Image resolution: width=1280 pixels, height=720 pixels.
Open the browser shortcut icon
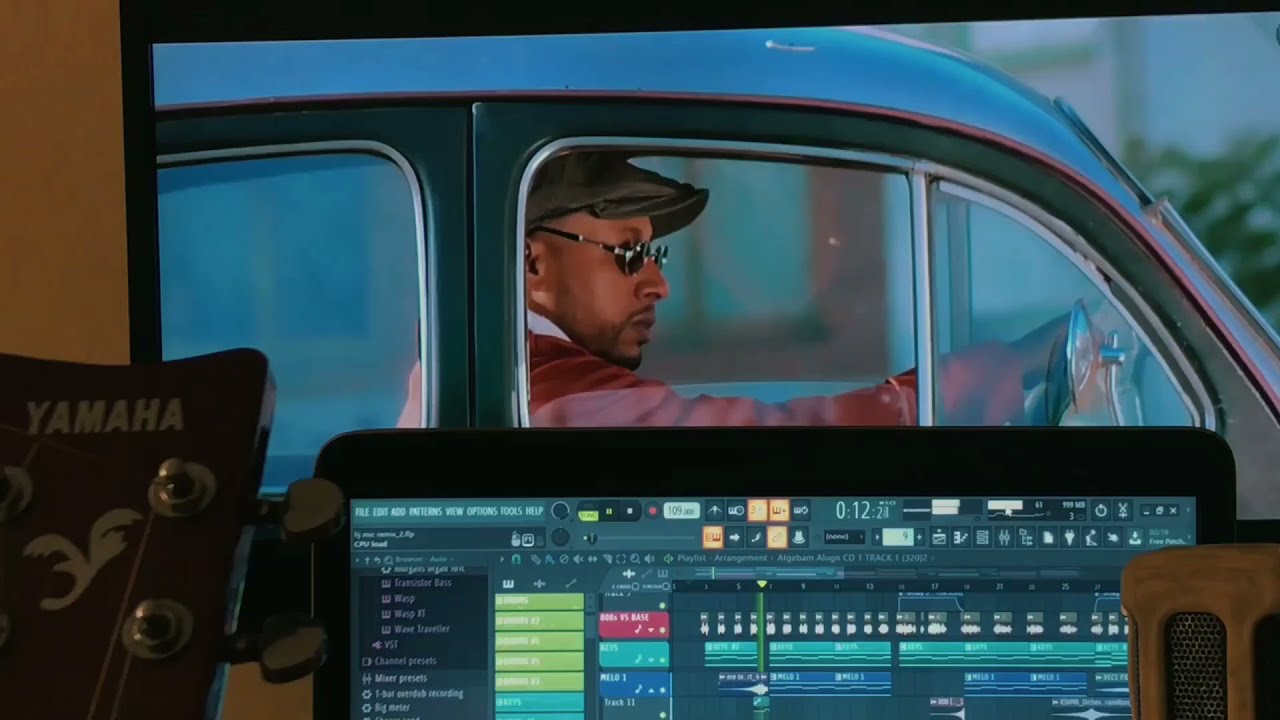coord(1026,538)
